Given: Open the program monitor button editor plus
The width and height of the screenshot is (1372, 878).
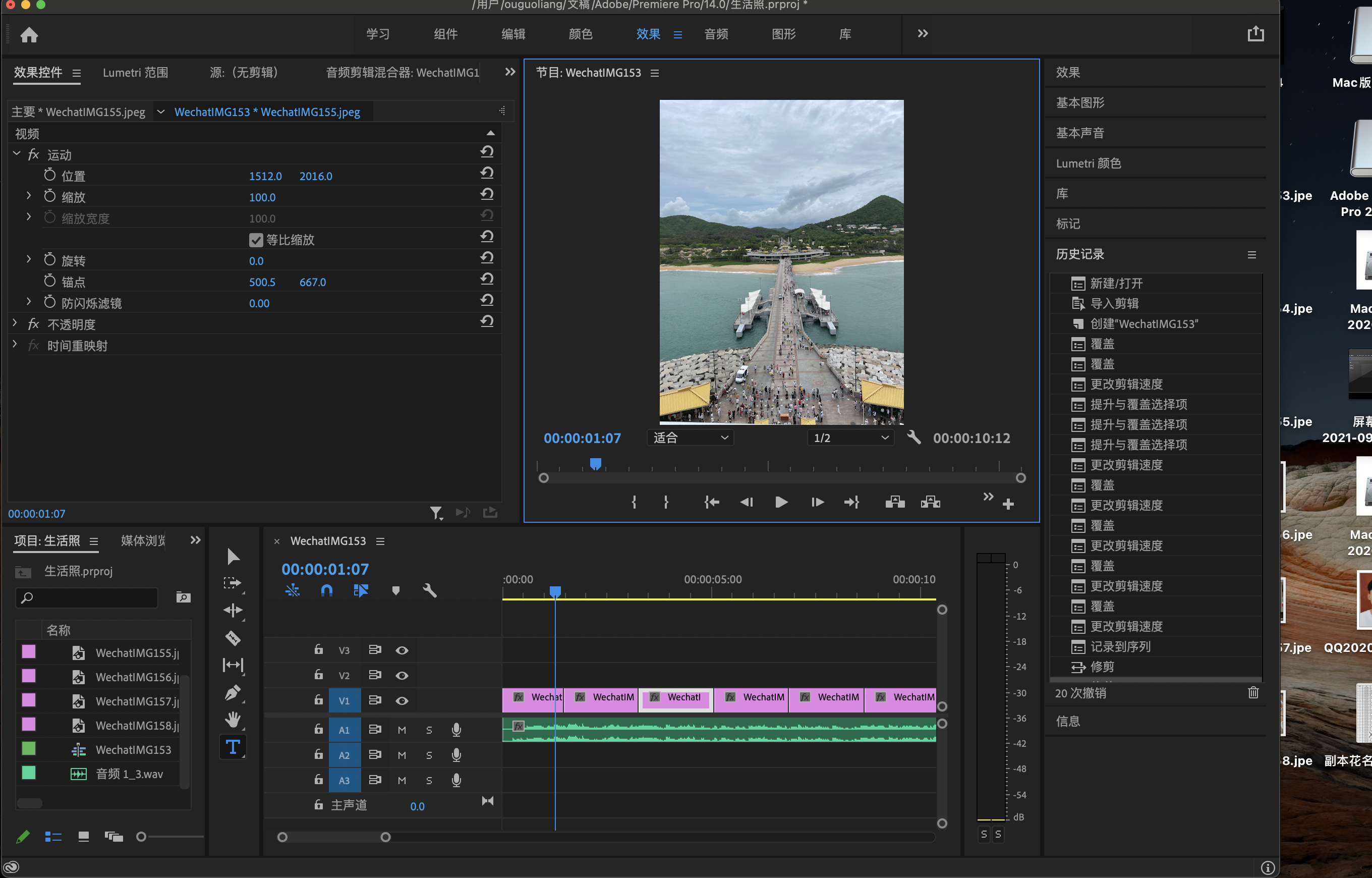Looking at the screenshot, I should 1008,504.
